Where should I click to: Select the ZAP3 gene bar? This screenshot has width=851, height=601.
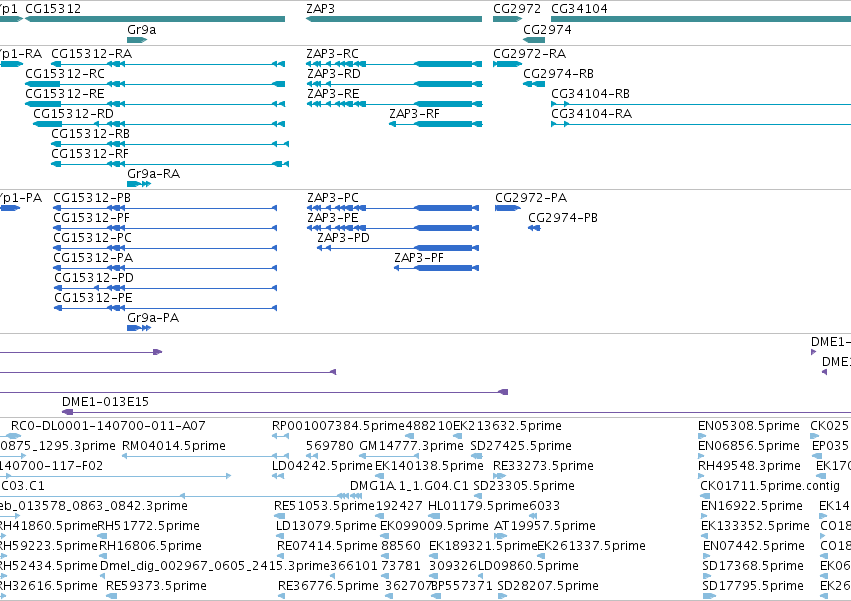(x=394, y=19)
